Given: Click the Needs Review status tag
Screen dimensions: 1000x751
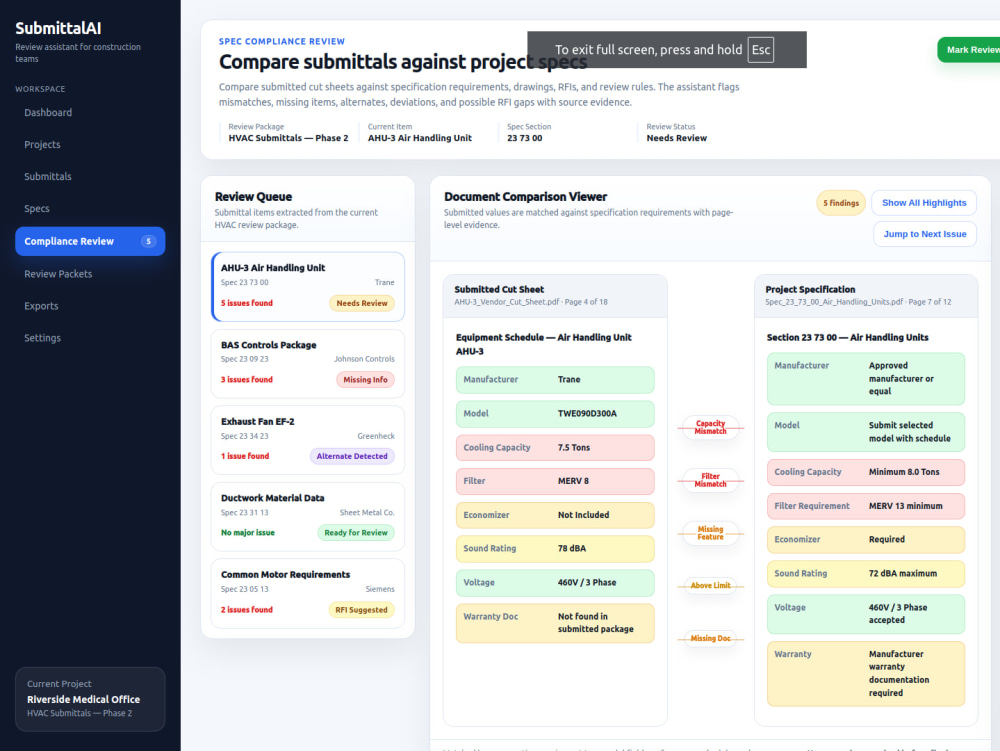Looking at the screenshot, I should point(362,303).
